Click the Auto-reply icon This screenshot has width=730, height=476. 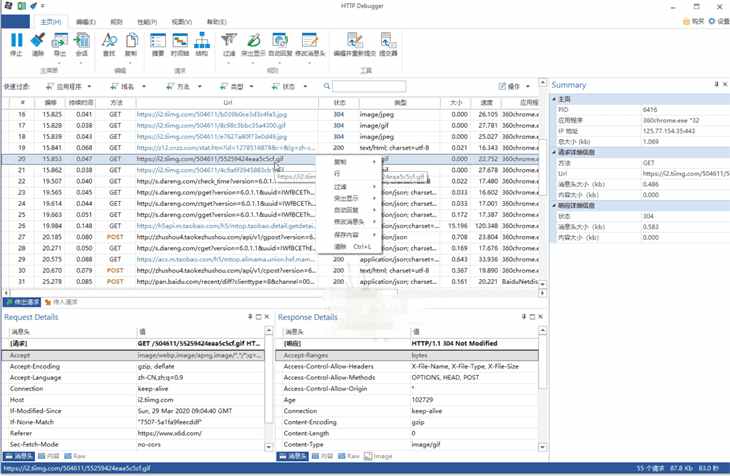coord(280,41)
